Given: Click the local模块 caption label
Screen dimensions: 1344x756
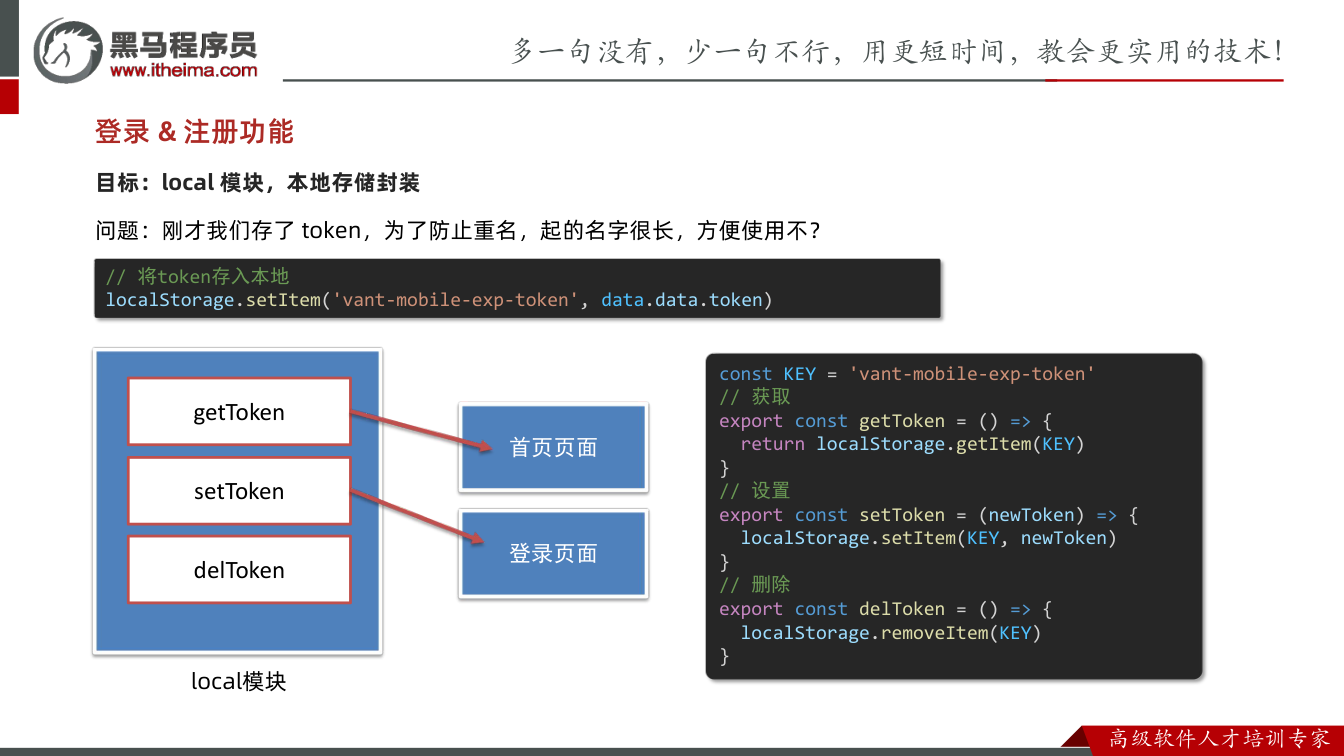Looking at the screenshot, I should 239,682.
